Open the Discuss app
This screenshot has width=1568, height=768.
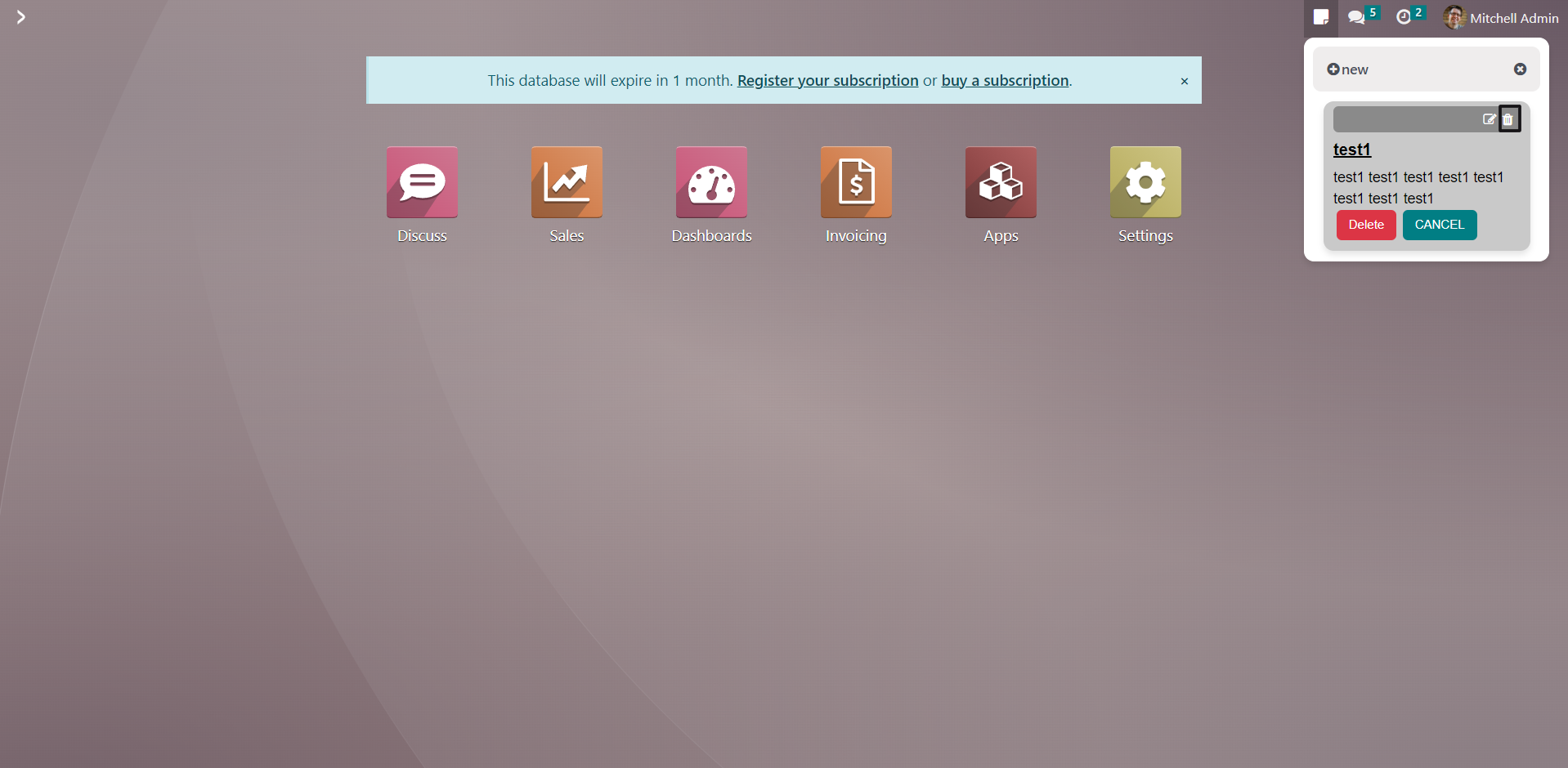[422, 182]
